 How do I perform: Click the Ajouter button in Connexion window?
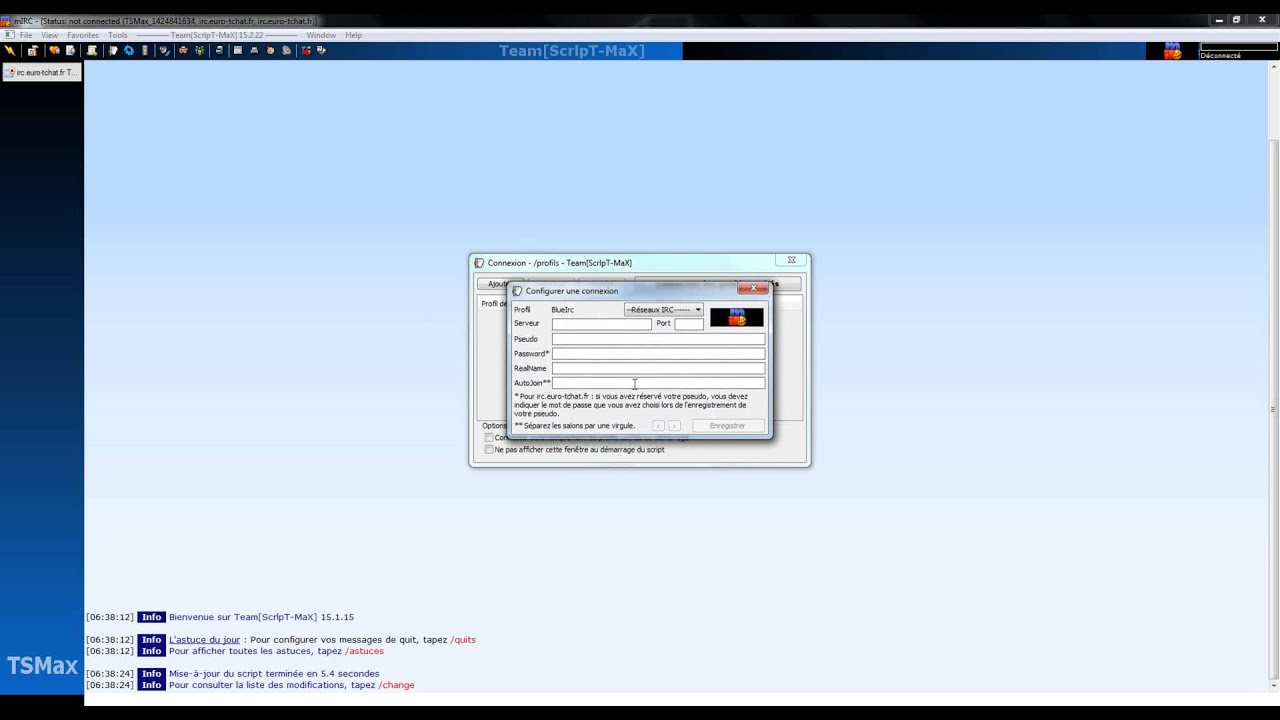494,284
